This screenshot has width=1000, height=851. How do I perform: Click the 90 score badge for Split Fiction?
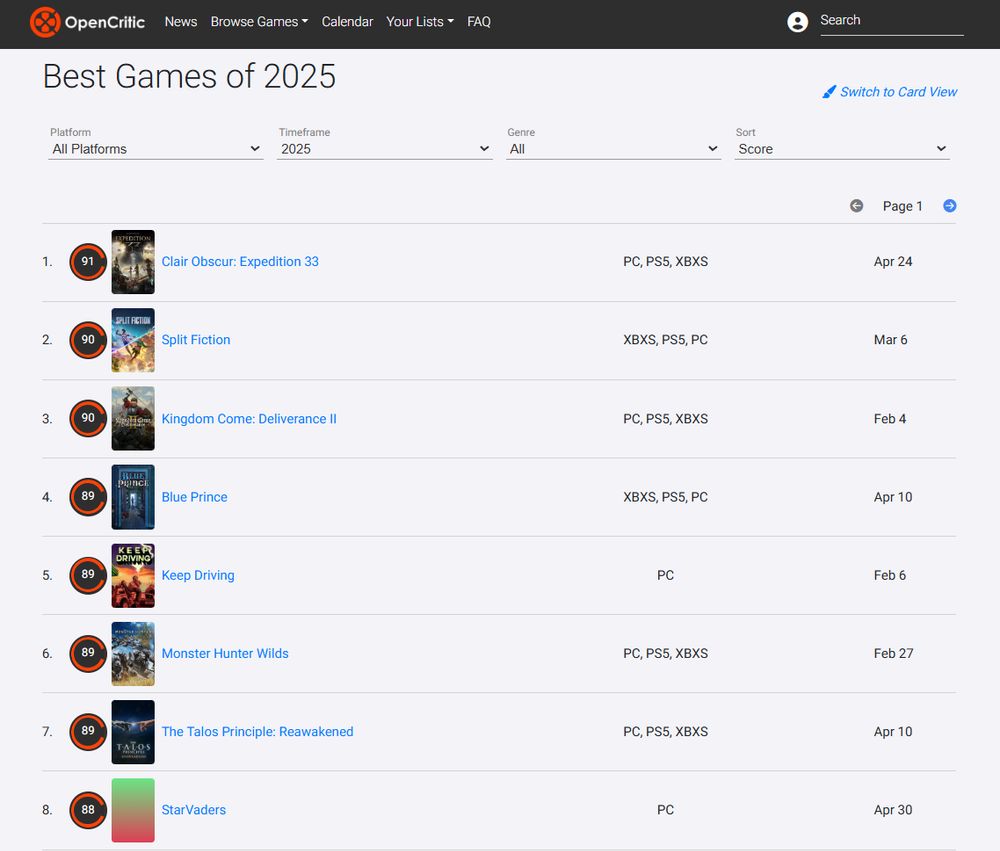(88, 340)
